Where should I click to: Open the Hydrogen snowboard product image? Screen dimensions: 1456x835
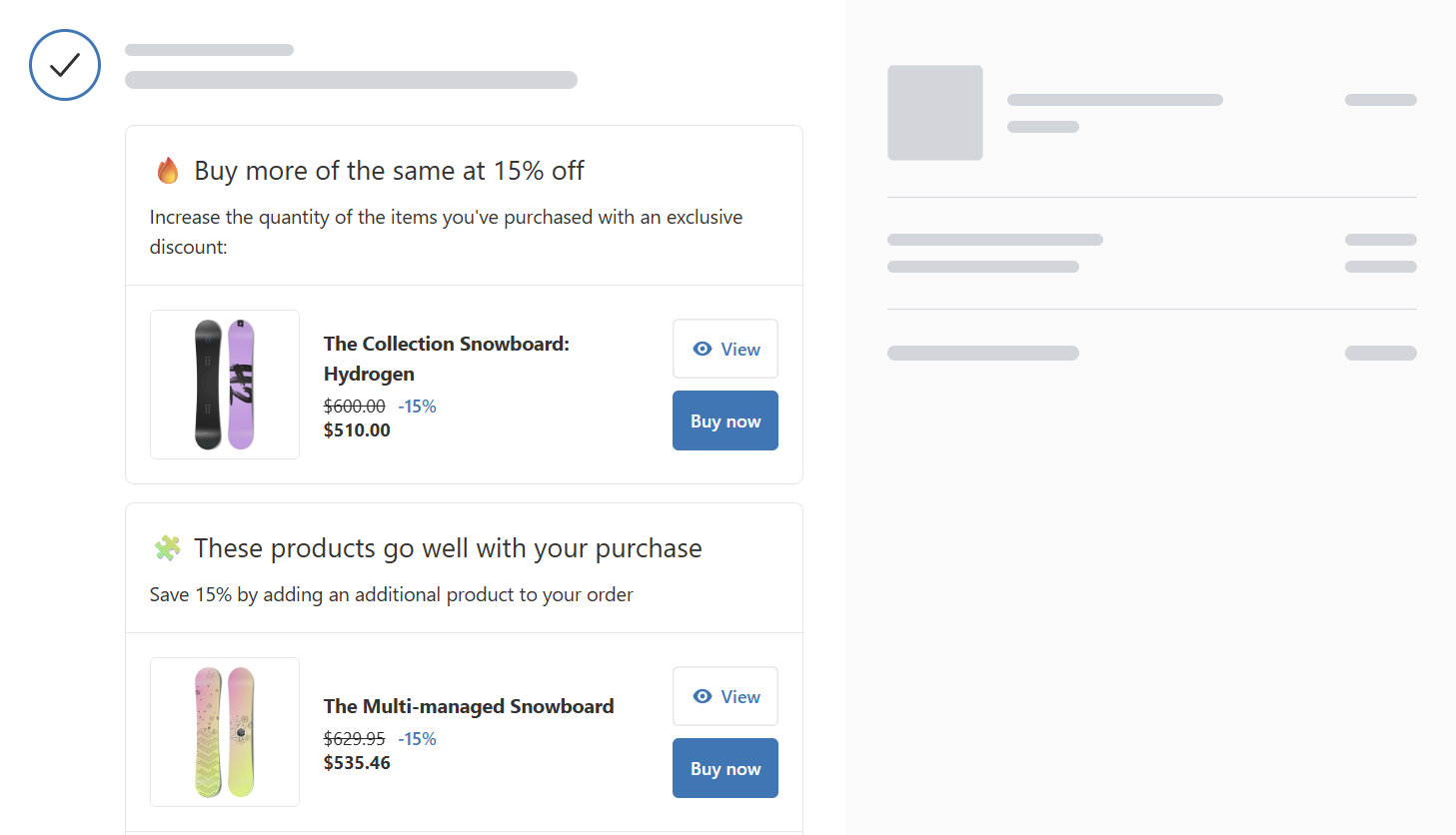[225, 385]
